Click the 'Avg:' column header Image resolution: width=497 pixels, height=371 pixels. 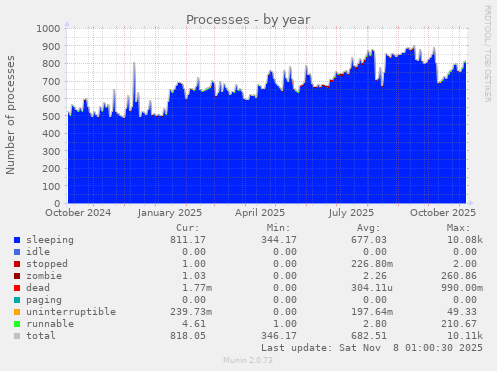point(368,228)
